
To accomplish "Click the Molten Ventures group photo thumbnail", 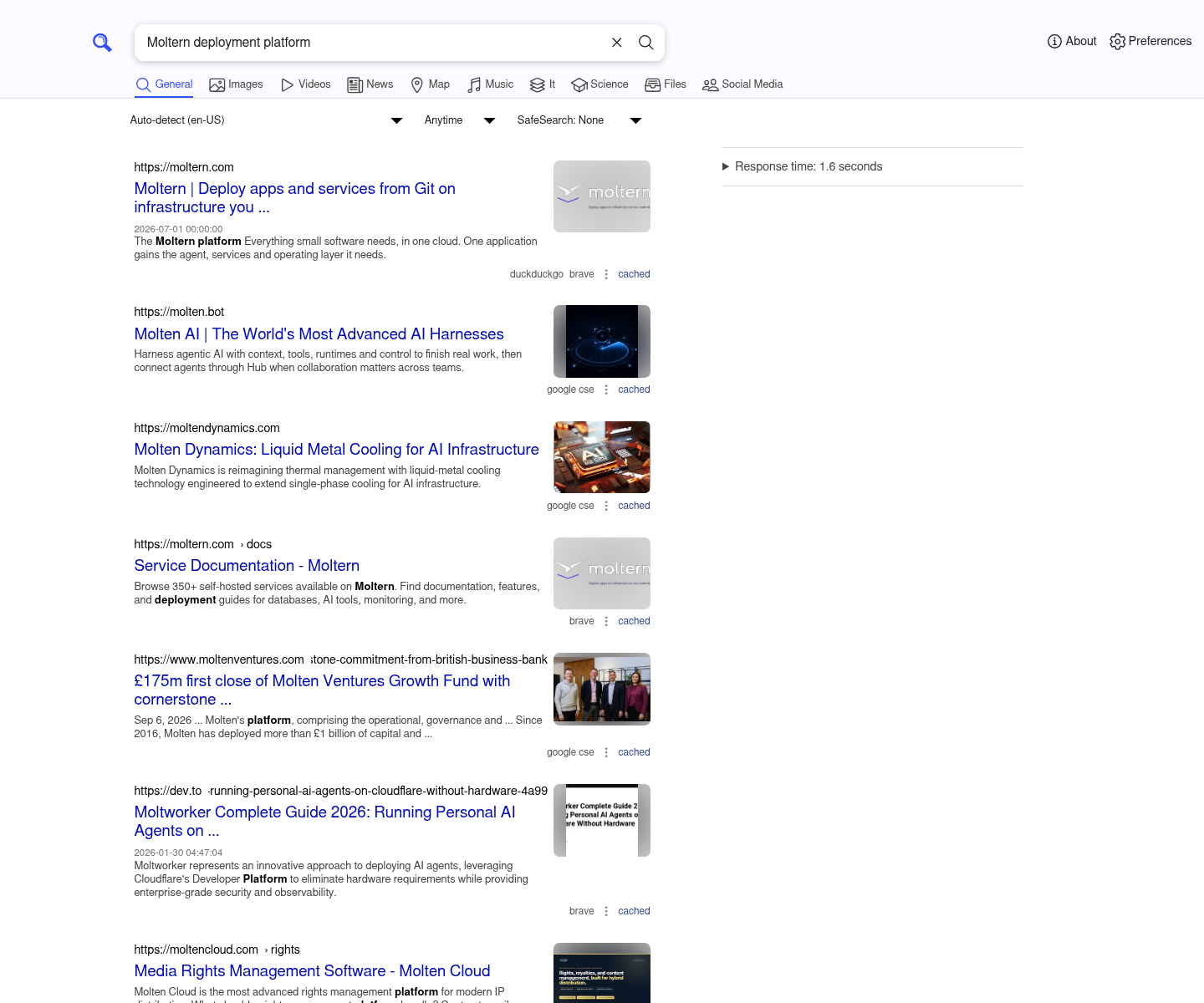I will [602, 689].
